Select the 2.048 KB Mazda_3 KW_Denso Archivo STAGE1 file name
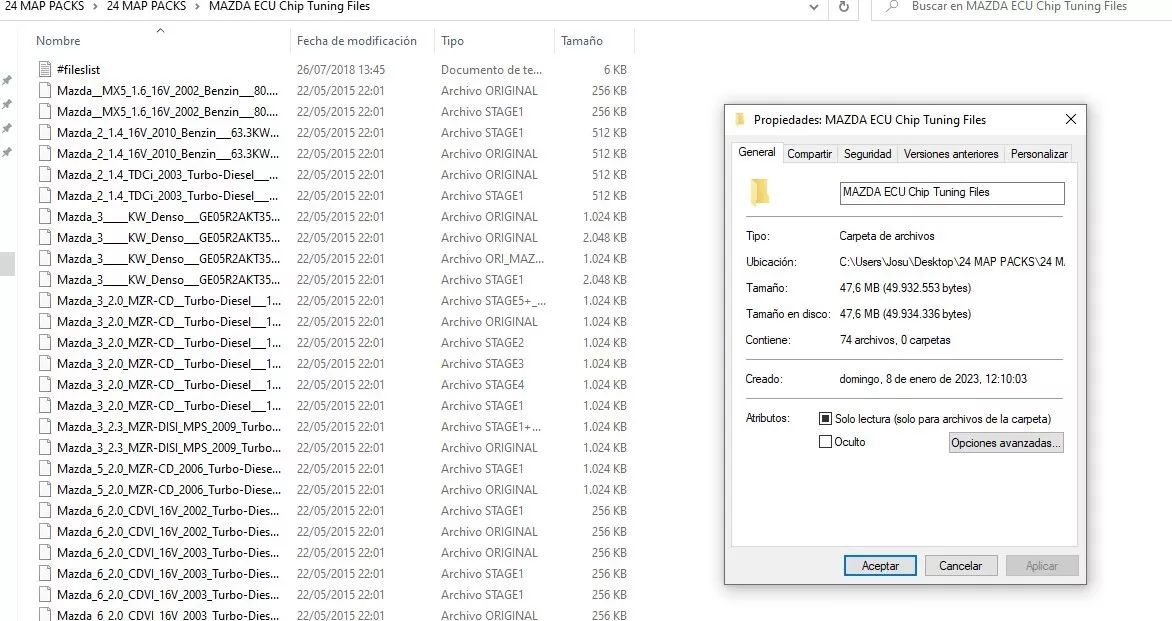Viewport: 1172px width, 621px height. pyautogui.click(x=168, y=279)
